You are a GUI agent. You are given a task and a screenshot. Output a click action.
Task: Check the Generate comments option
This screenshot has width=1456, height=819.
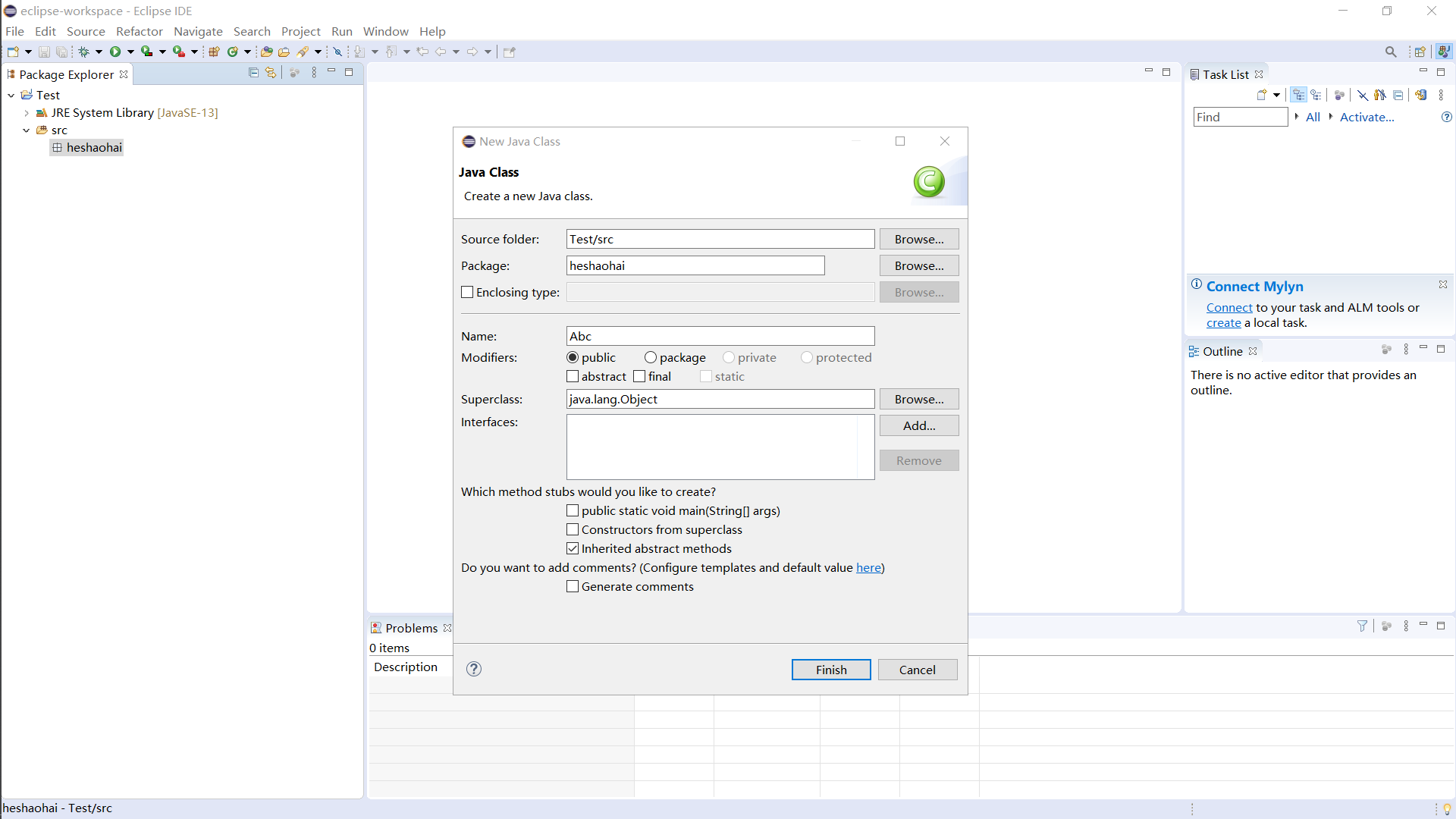tap(573, 587)
